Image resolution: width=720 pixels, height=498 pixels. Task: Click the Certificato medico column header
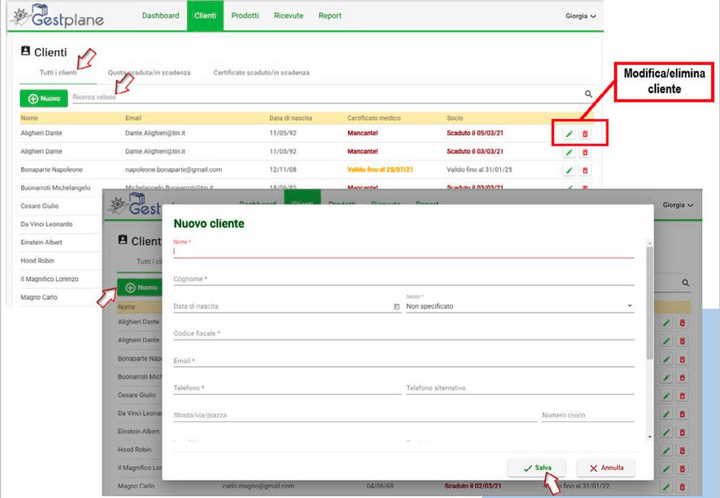[x=374, y=118]
